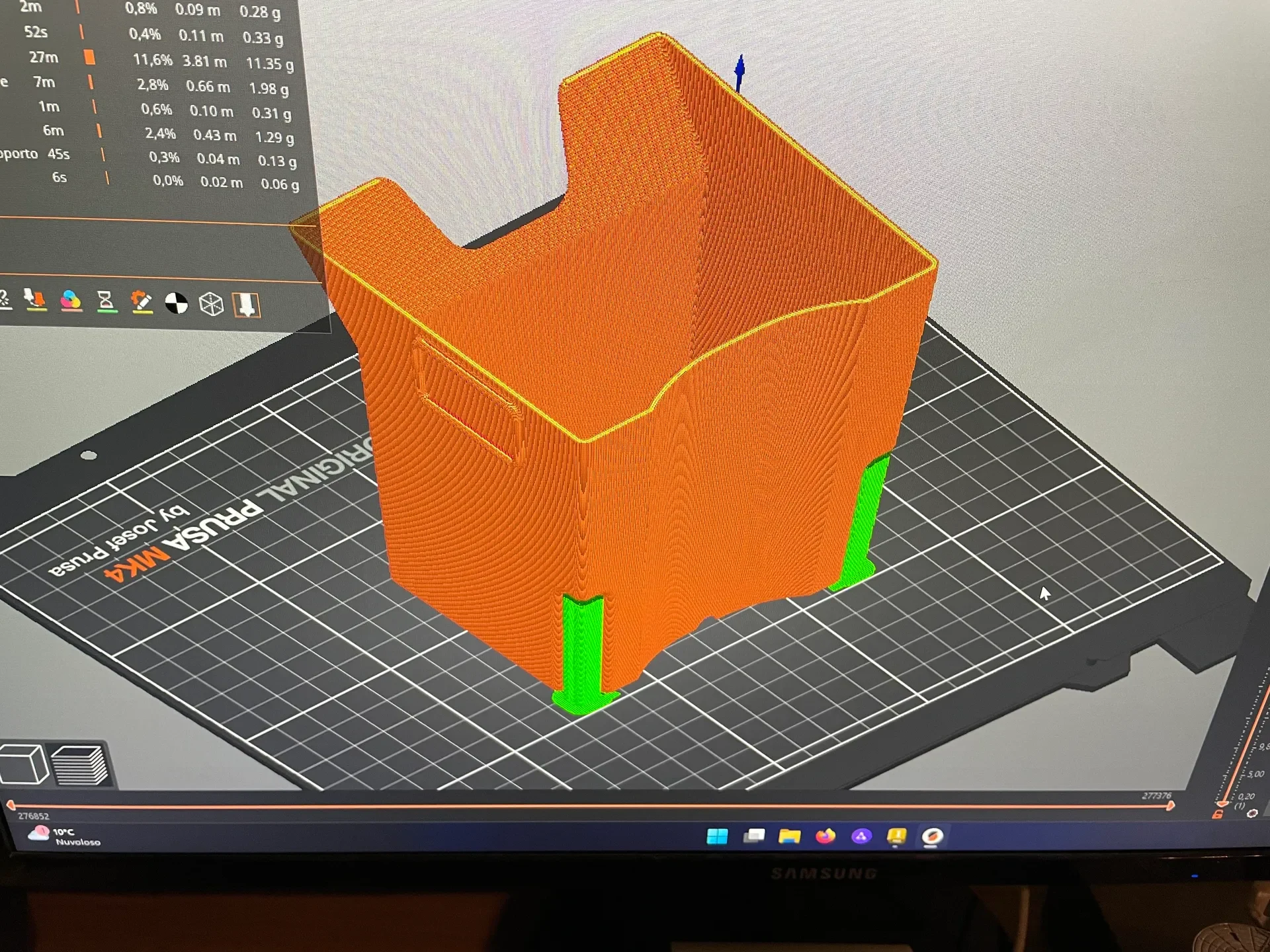Viewport: 1270px width, 952px height.
Task: Toggle tool changes visibility in legend toolbar
Action: [35, 300]
